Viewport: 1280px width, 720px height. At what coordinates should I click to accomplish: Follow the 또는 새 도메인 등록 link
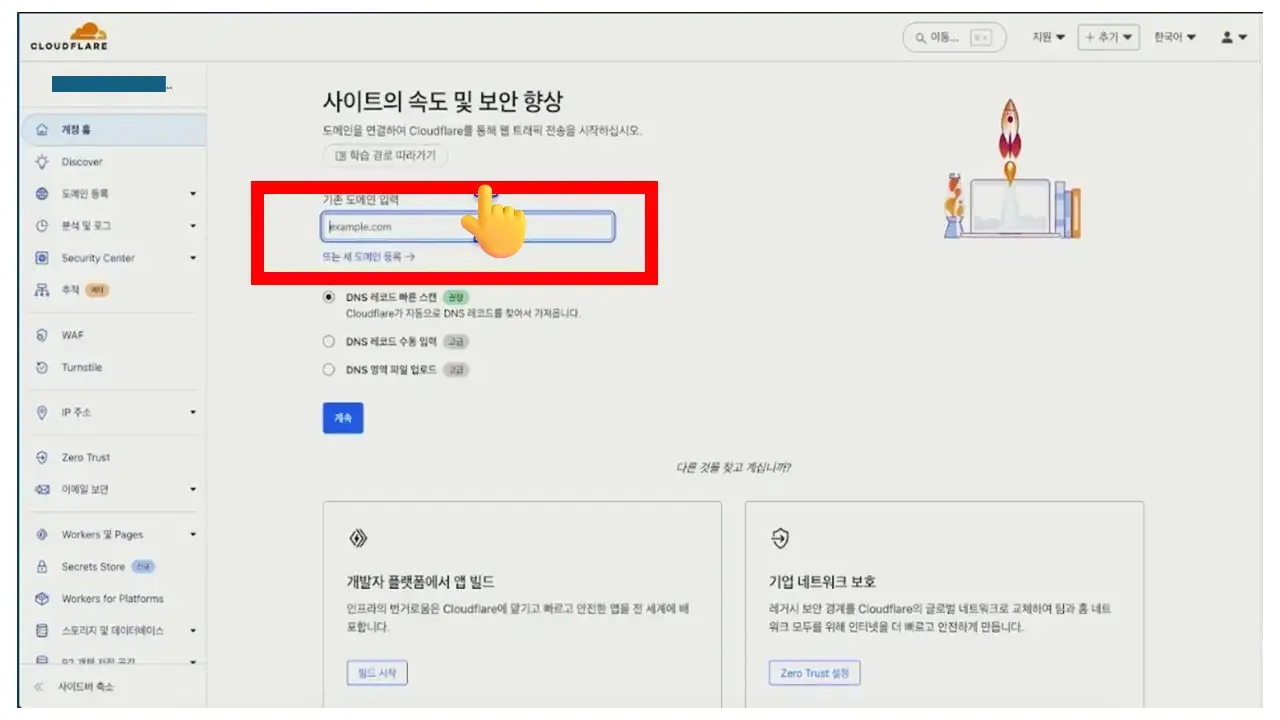point(369,257)
